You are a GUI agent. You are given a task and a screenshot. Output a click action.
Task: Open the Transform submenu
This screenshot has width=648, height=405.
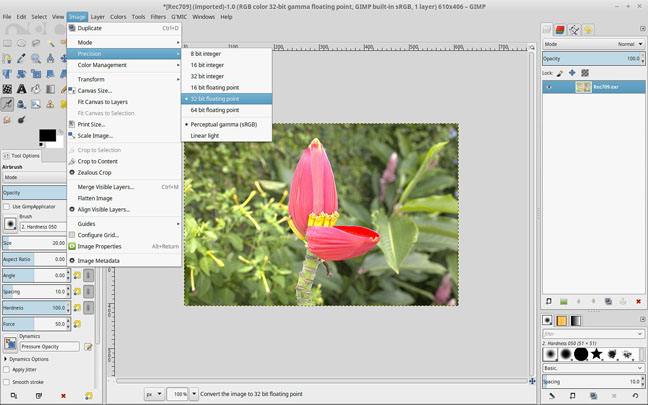point(124,79)
